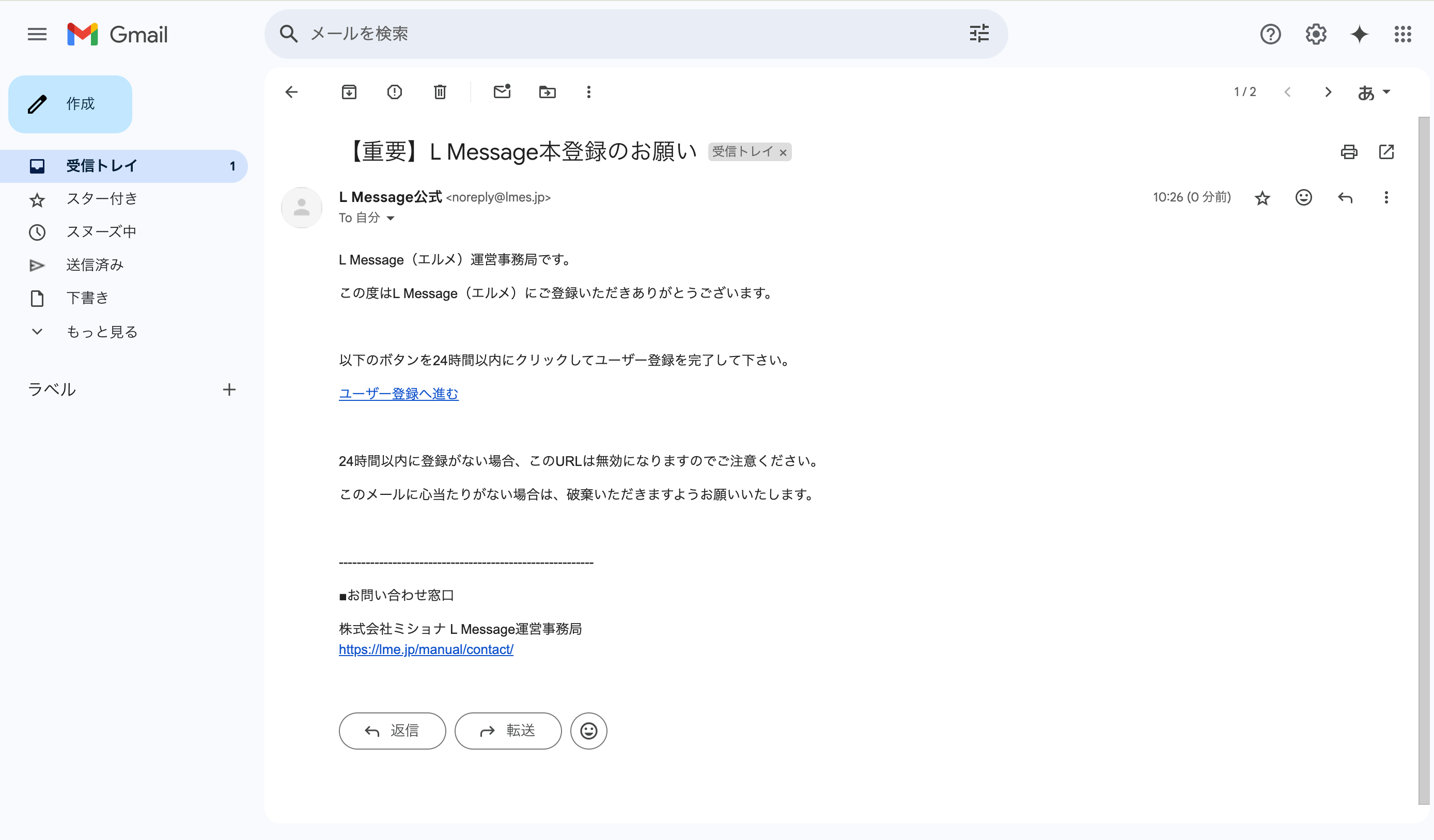Expand To 自分 recipient details

391,219
